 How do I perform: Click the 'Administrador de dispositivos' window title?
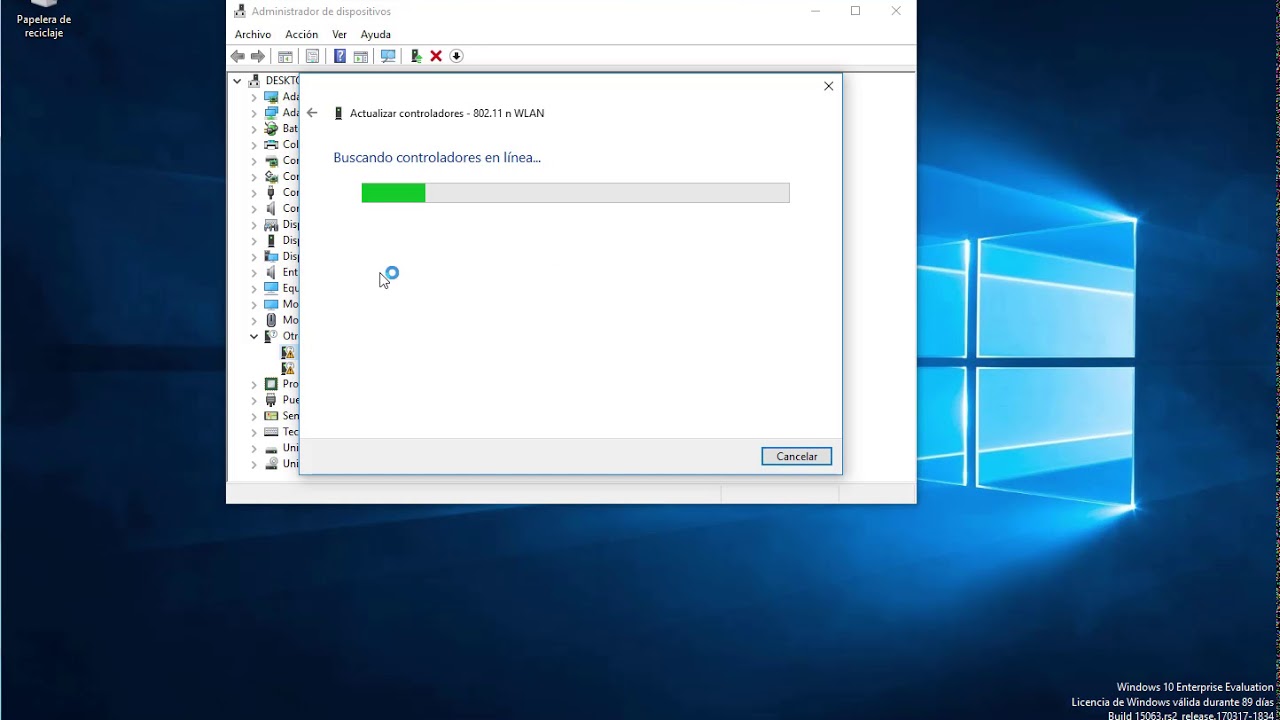point(321,11)
